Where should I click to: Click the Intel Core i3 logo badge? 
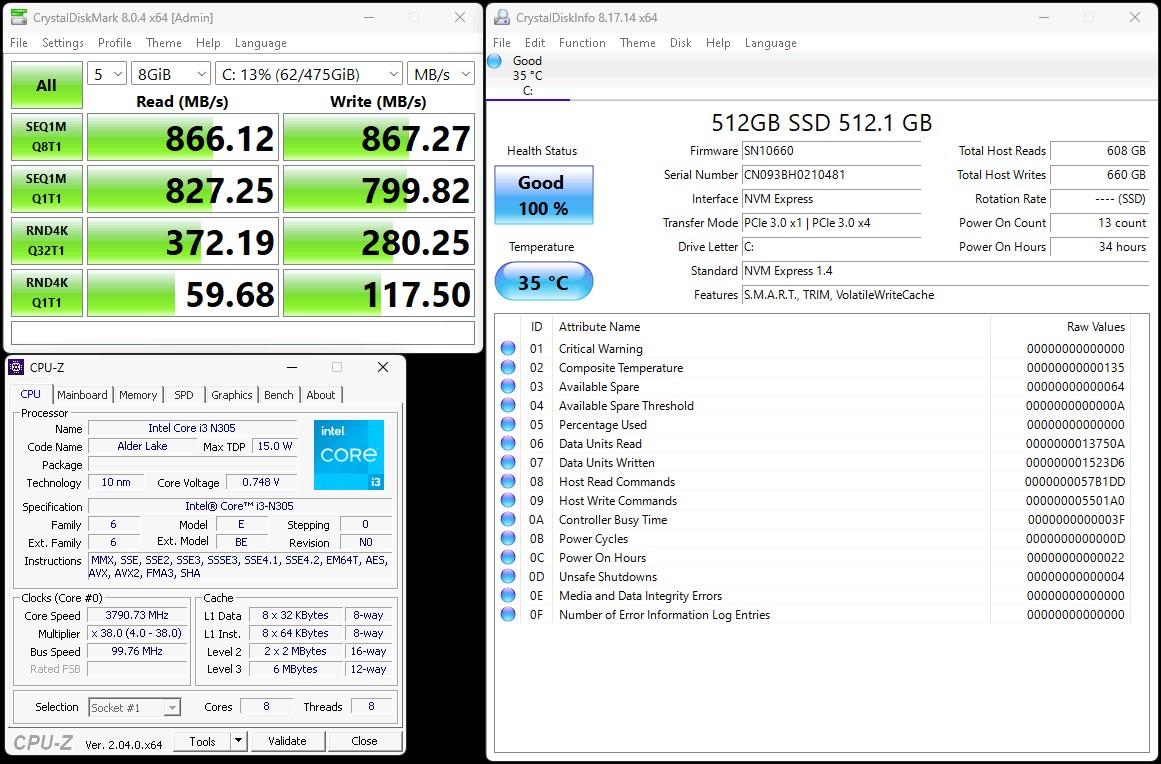click(348, 455)
